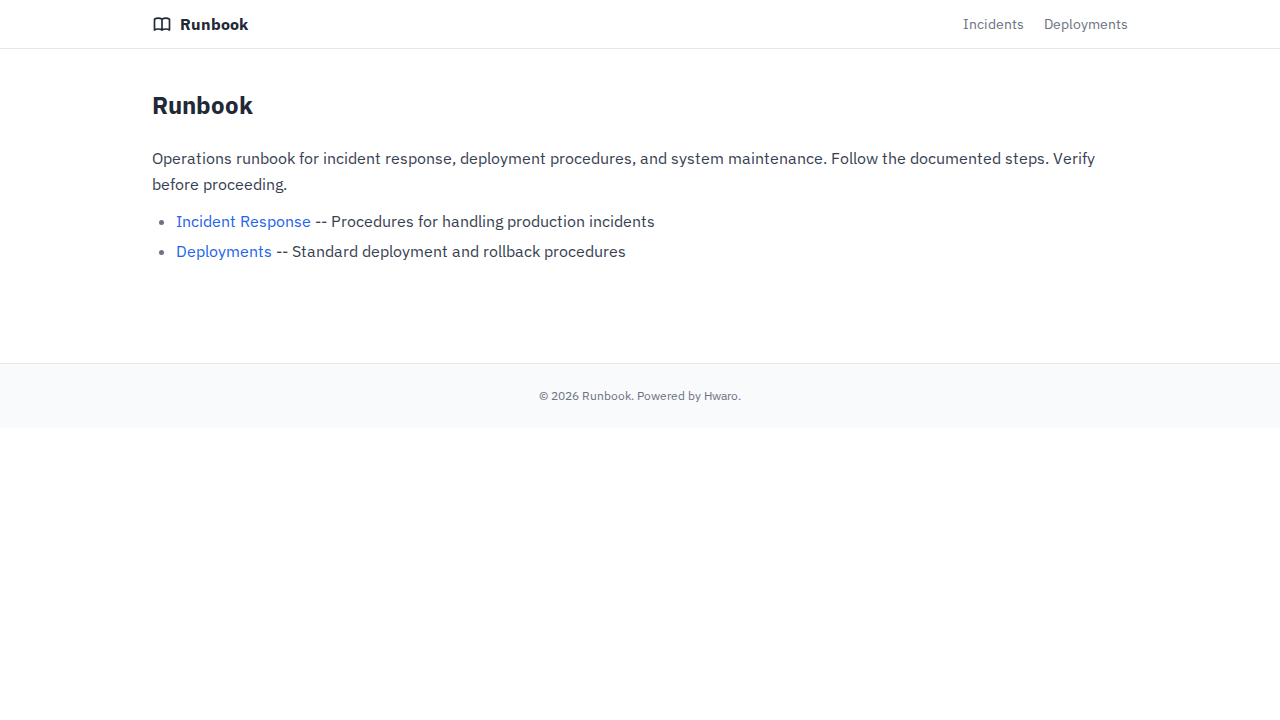Screen dimensions: 1280x720
Task: Click the words "before proceeding" in the intro
Action: [219, 185]
